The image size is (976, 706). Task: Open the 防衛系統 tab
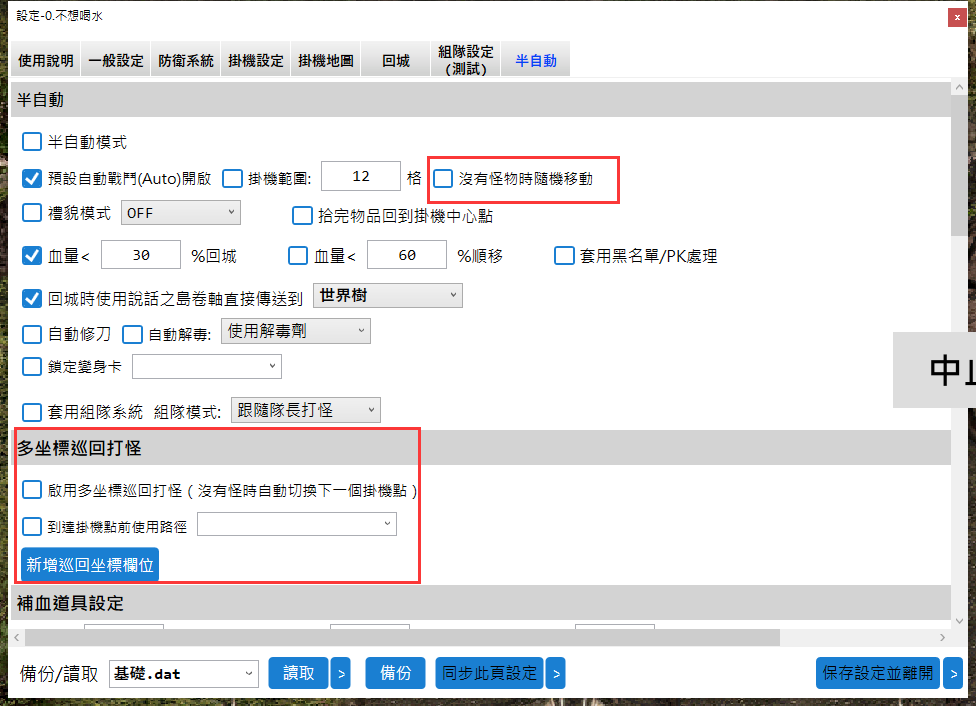[x=186, y=60]
